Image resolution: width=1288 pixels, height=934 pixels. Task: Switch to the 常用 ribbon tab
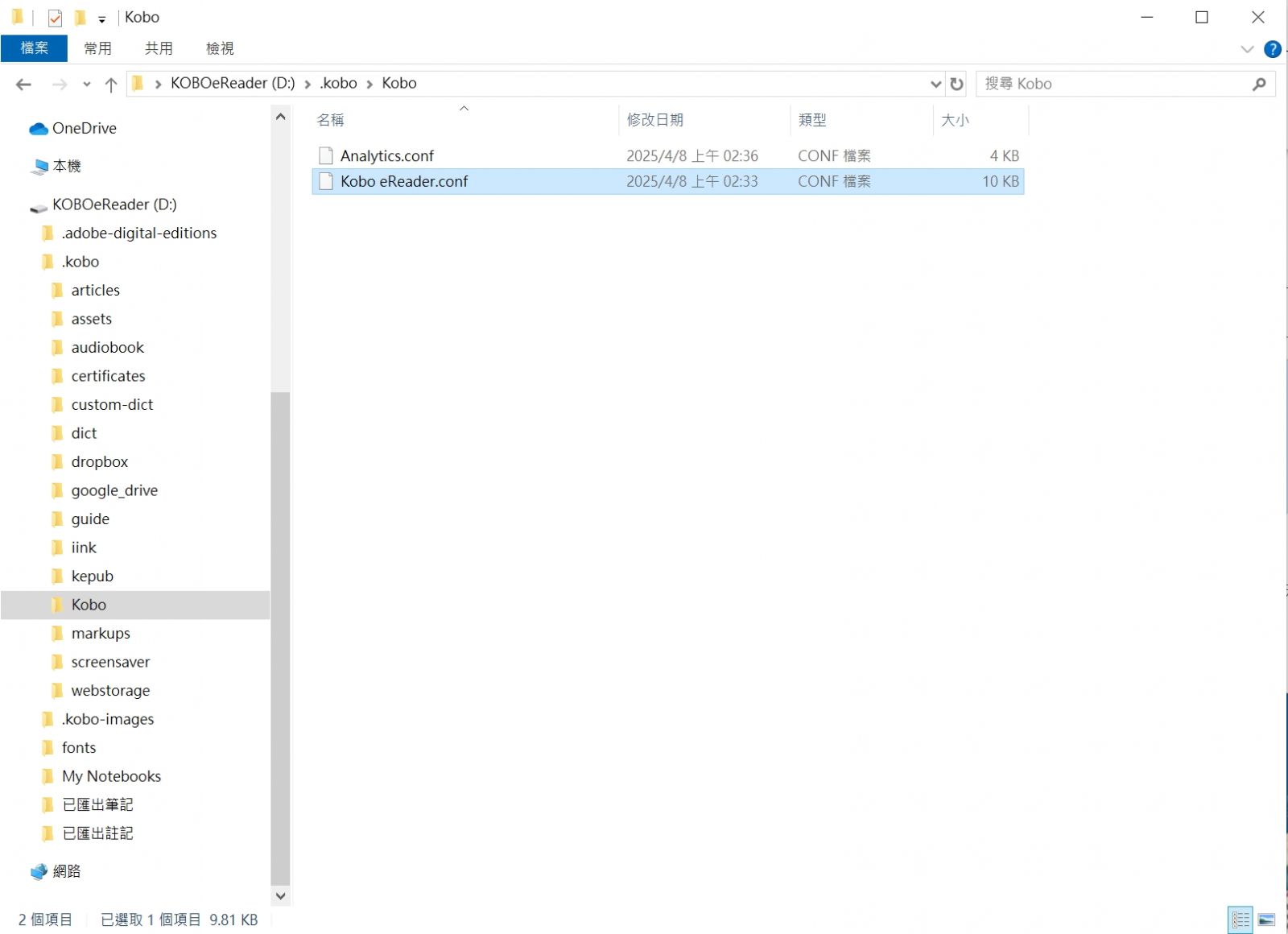pyautogui.click(x=98, y=48)
